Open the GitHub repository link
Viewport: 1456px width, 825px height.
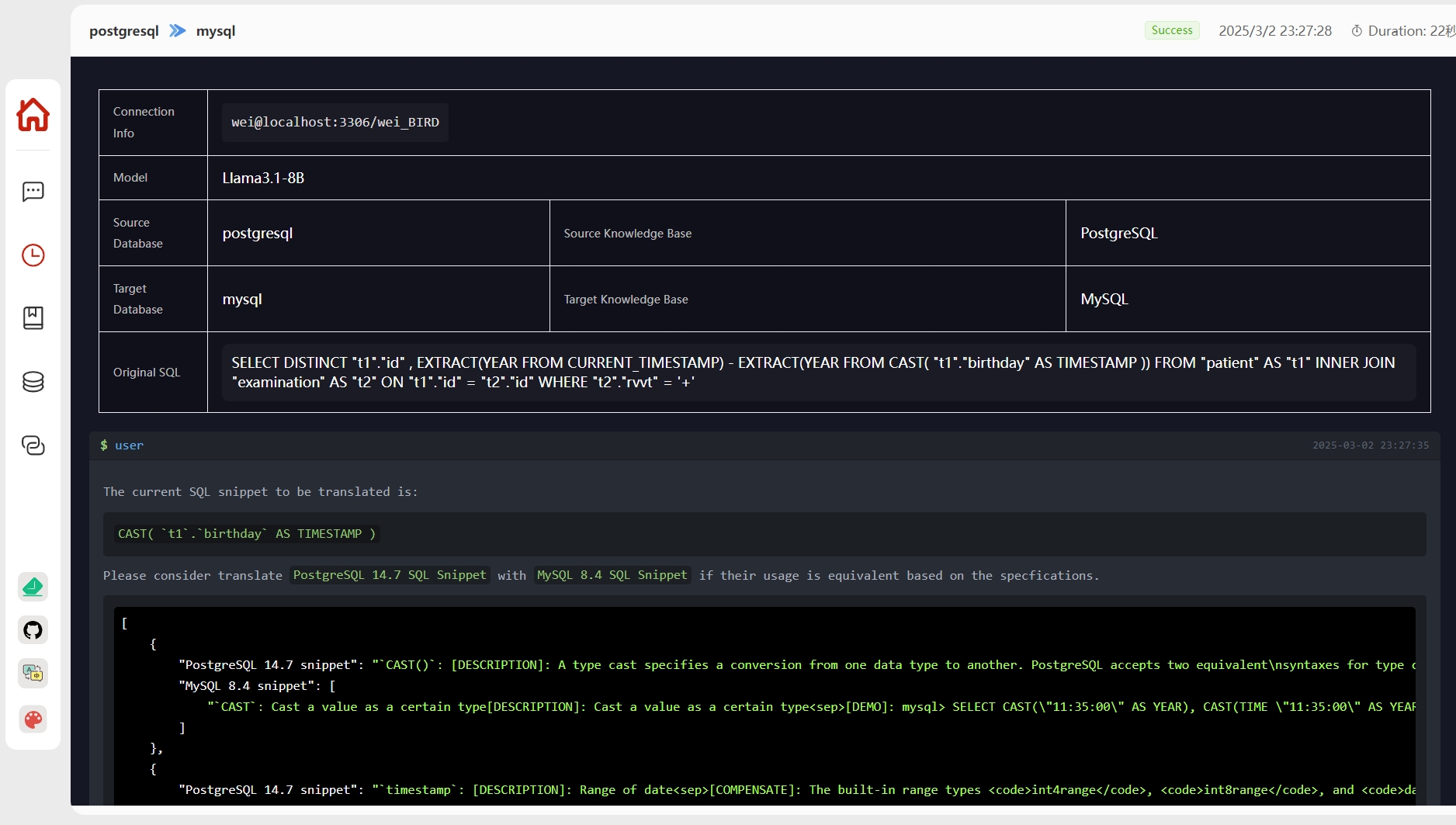tap(33, 629)
